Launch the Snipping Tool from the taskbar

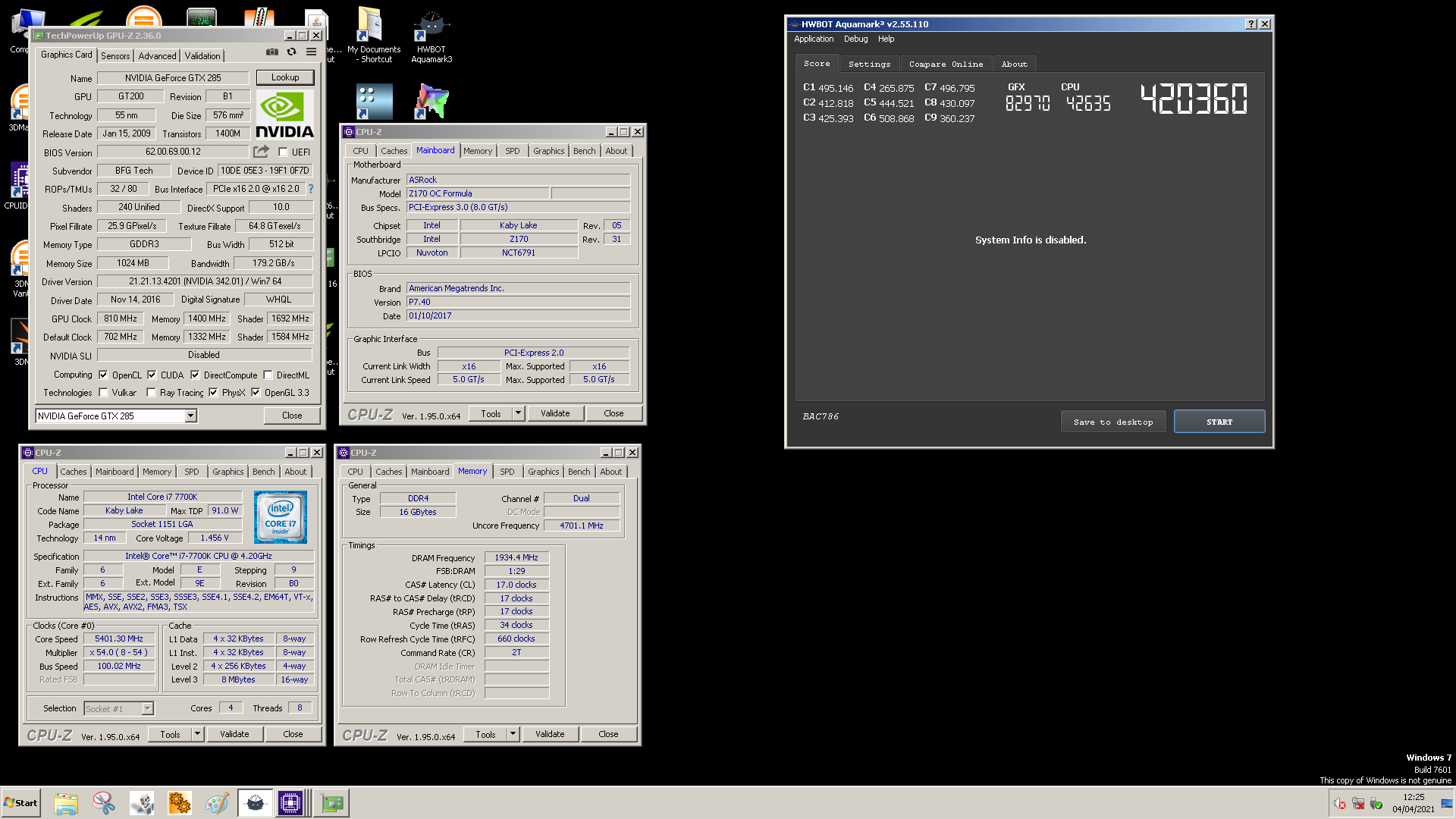point(104,802)
